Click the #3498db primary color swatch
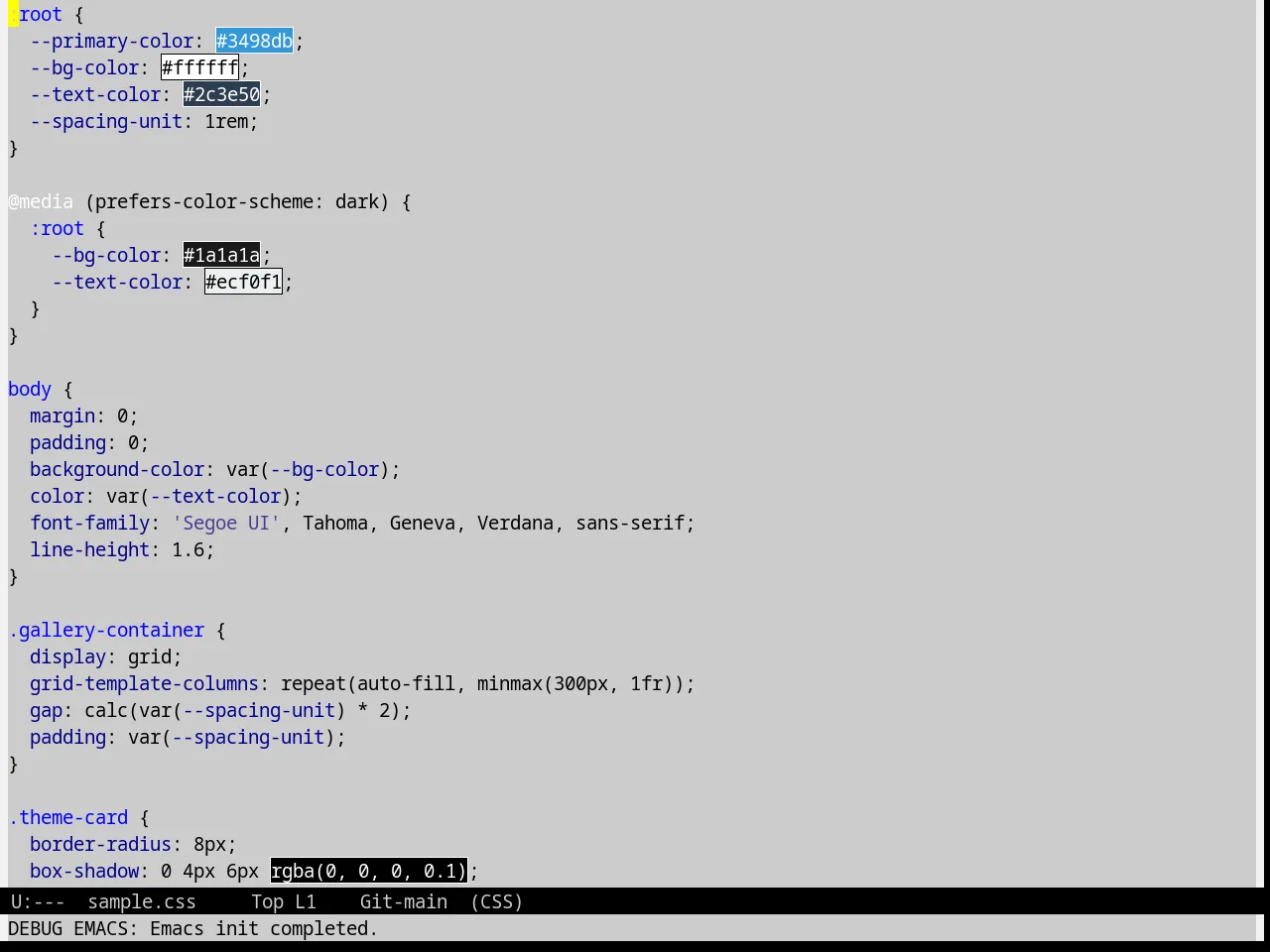 (x=254, y=41)
